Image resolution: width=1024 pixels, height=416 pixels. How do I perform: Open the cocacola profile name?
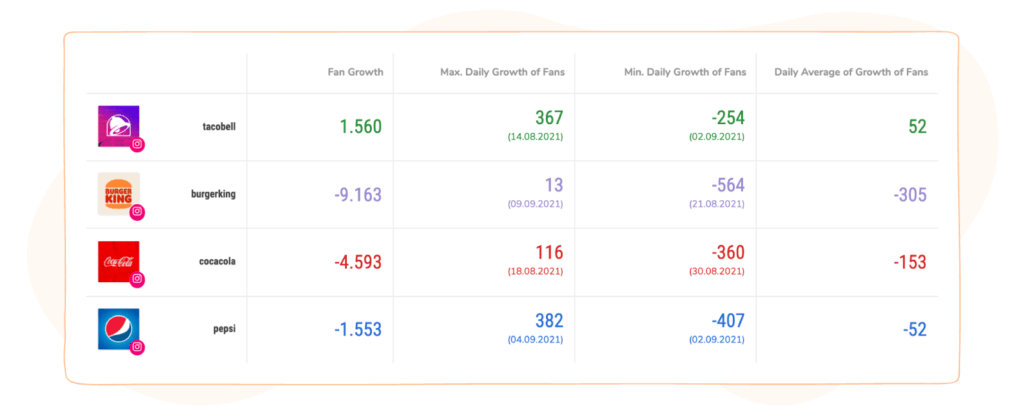217,262
